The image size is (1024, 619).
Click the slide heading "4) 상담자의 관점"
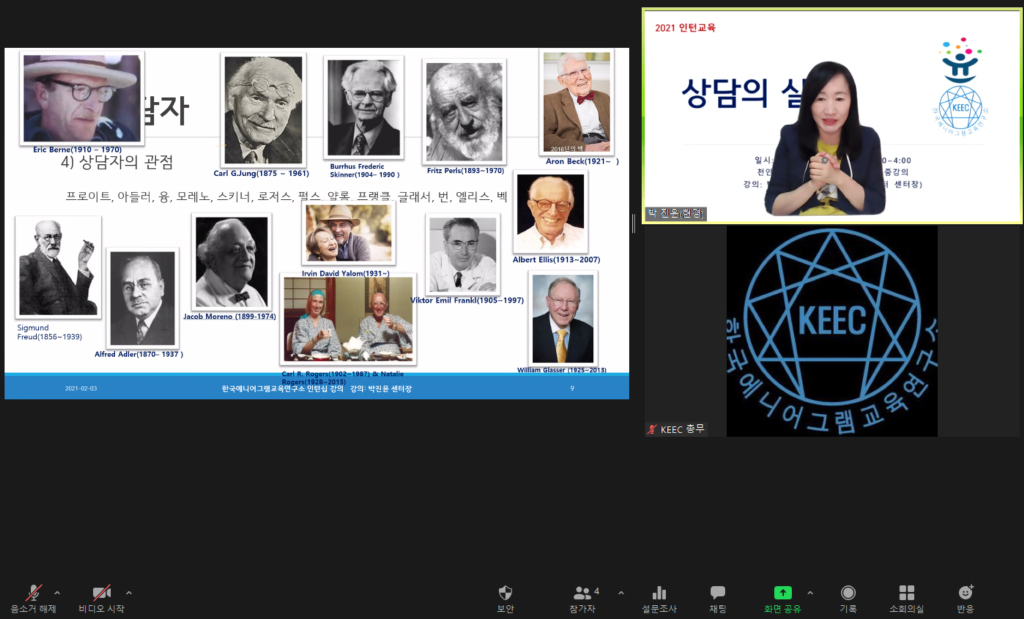point(117,162)
